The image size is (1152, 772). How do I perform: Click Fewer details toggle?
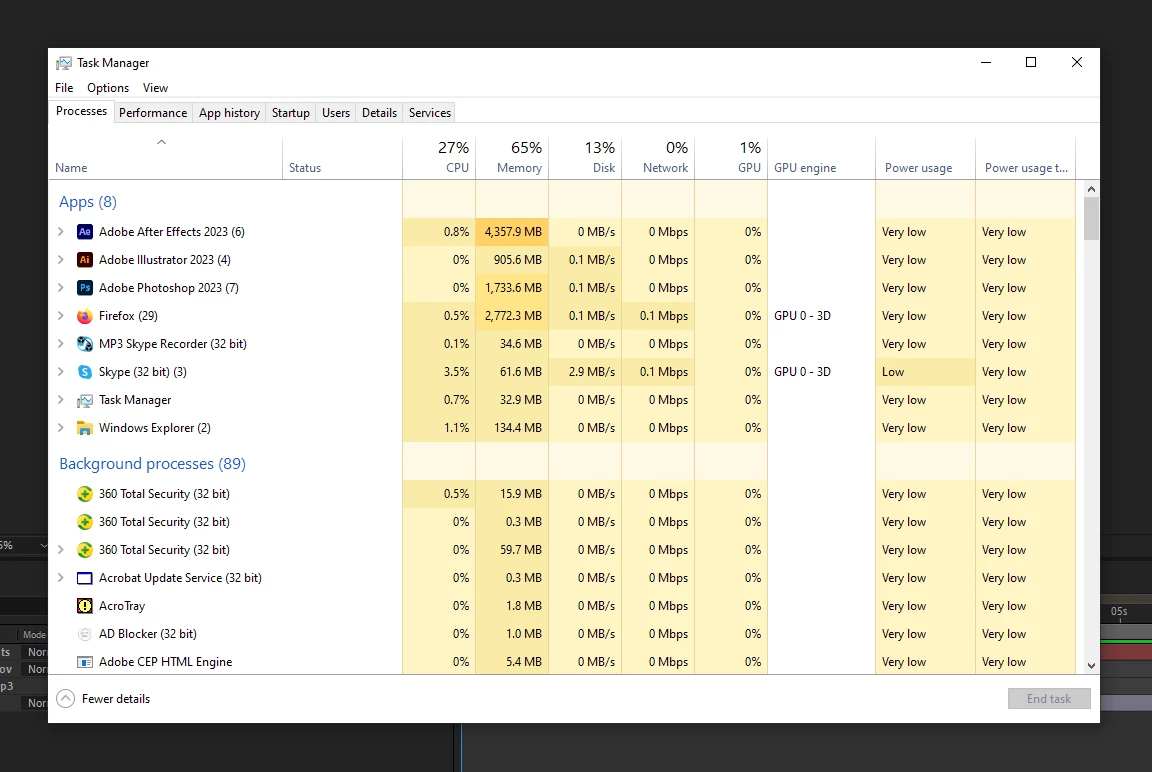point(104,699)
